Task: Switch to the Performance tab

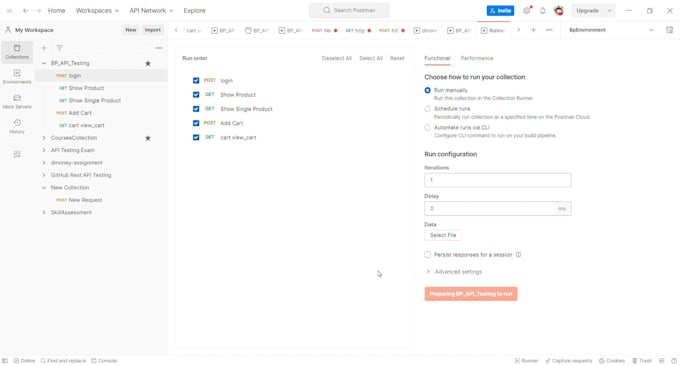Action: [x=477, y=58]
